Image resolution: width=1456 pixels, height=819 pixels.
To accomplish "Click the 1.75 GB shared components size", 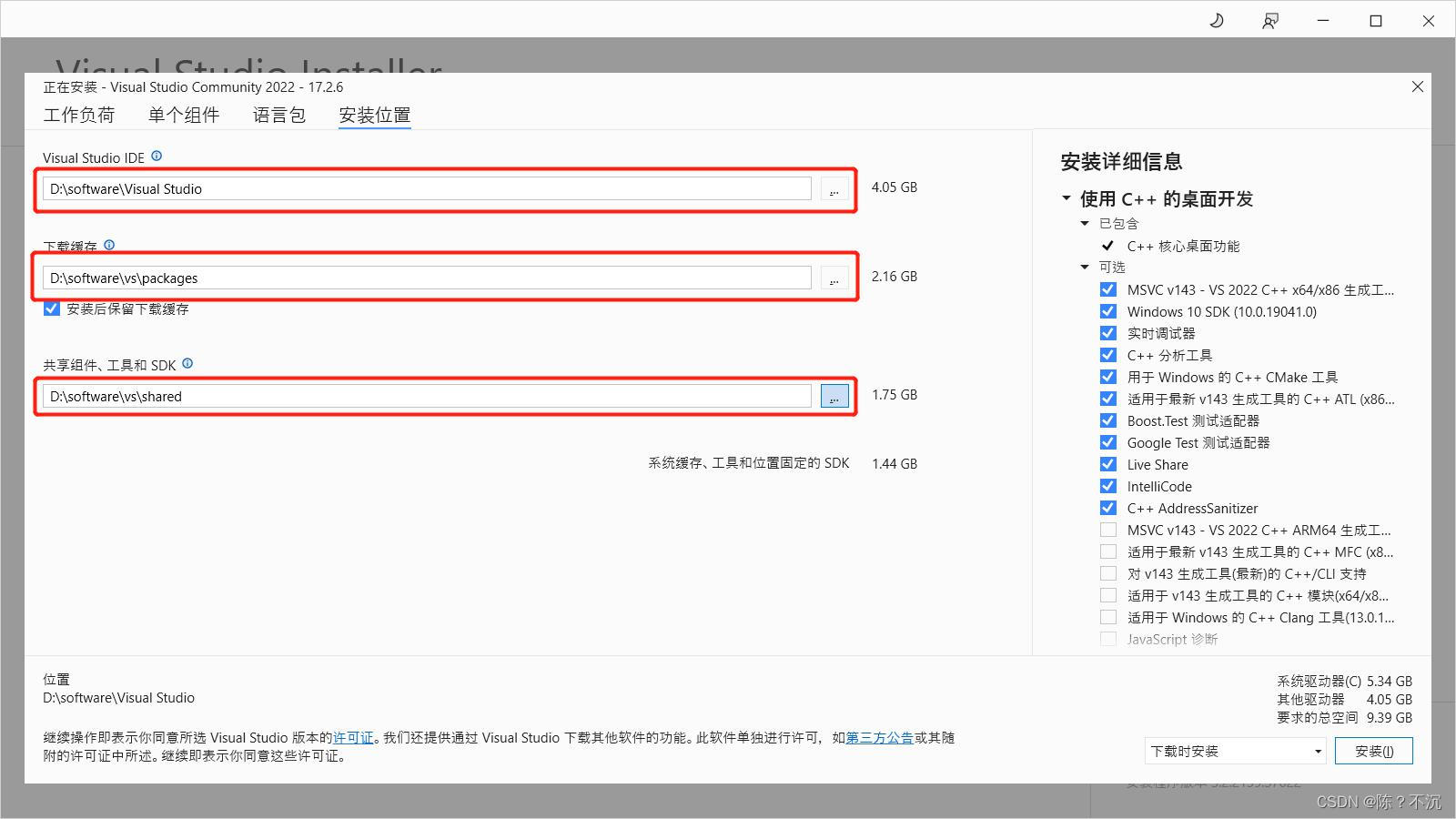I will point(895,395).
